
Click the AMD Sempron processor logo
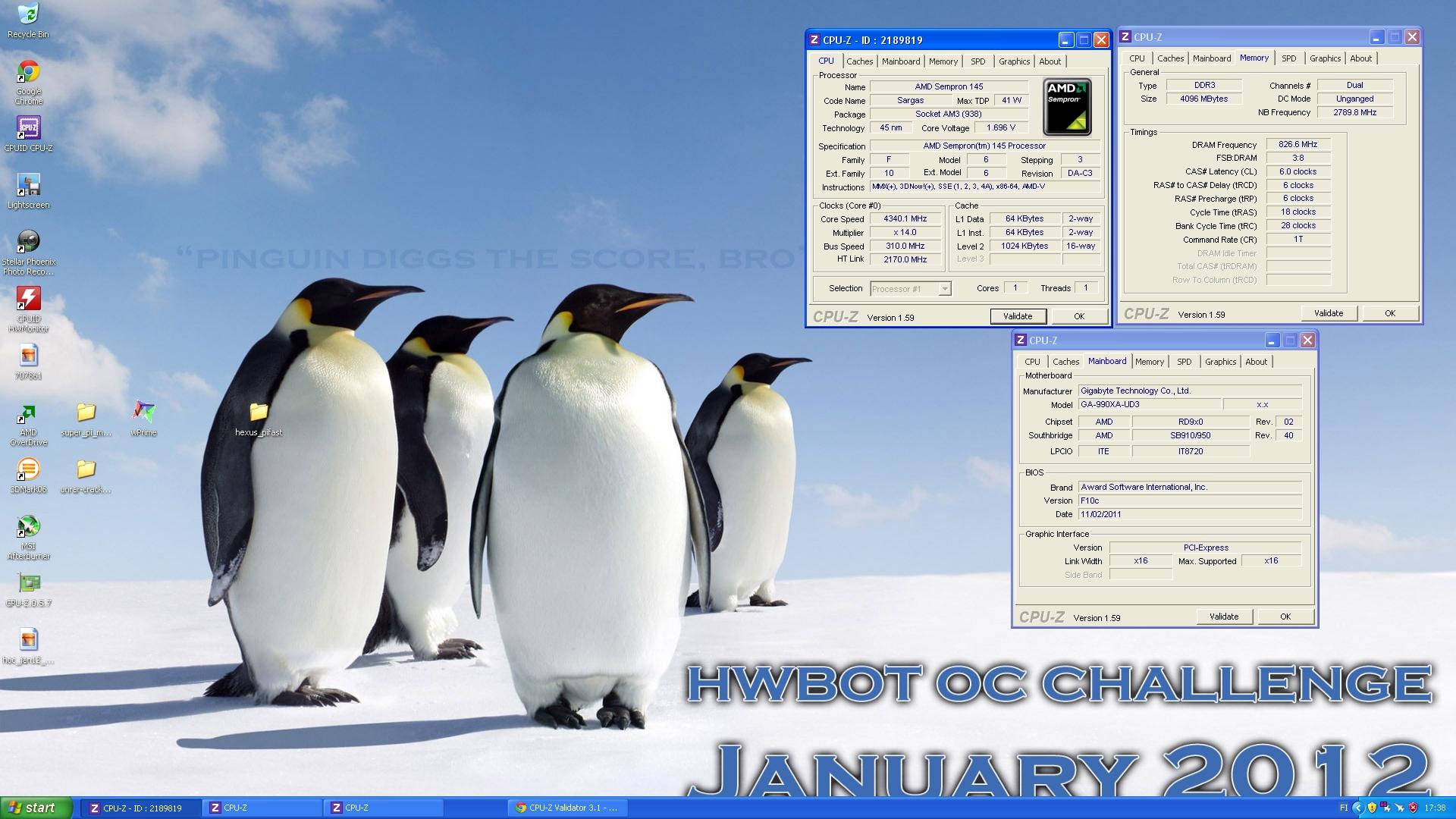[1067, 107]
